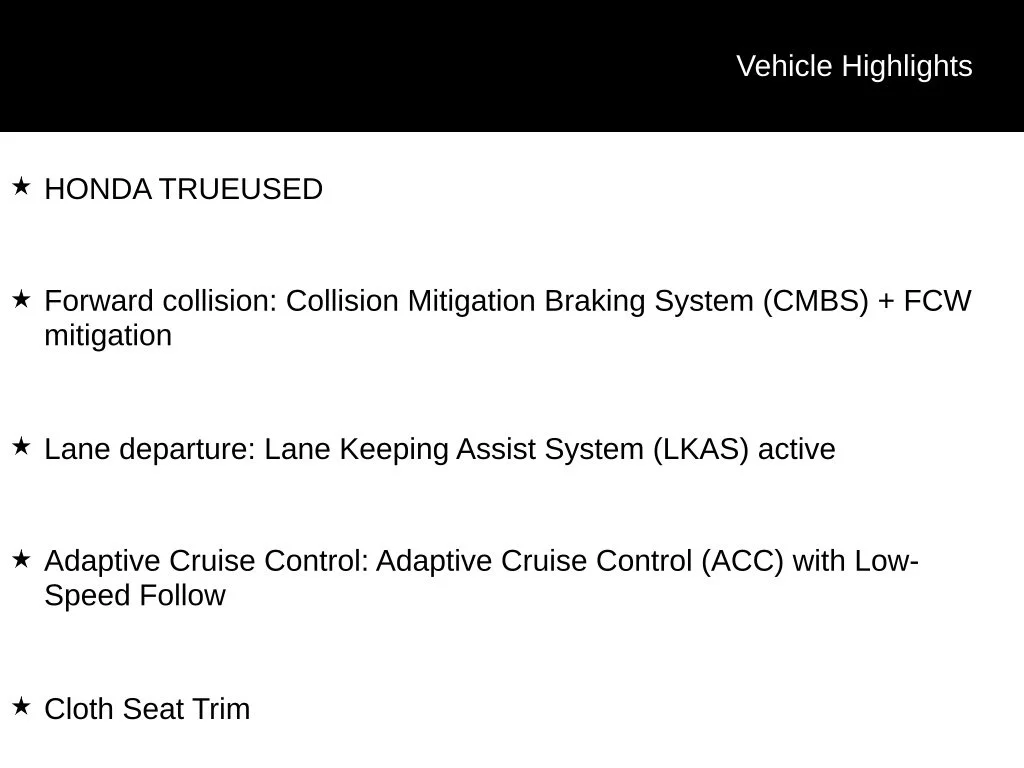This screenshot has width=1024, height=768.
Task: Click the (CMBS) abbreviation text
Action: (x=816, y=301)
